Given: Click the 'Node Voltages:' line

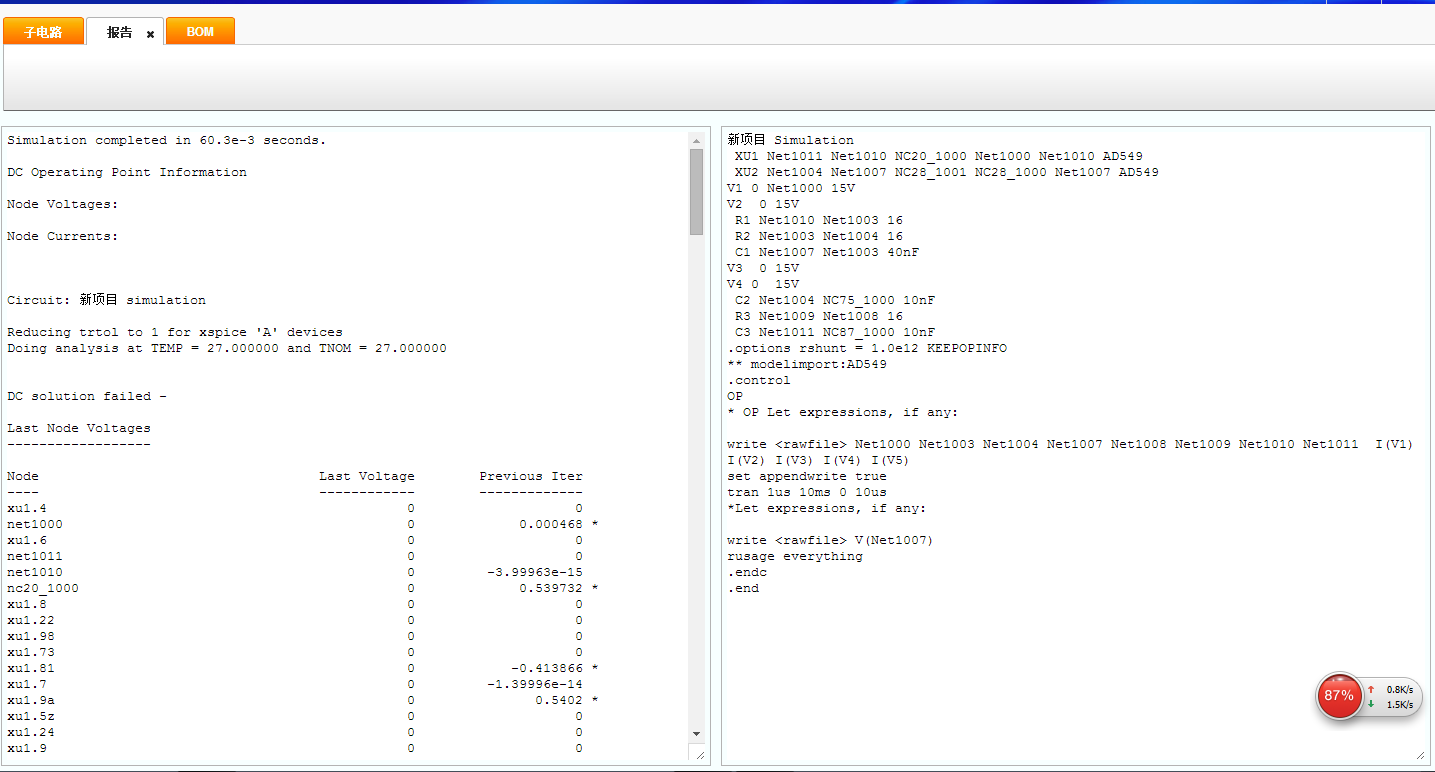Looking at the screenshot, I should tap(63, 204).
